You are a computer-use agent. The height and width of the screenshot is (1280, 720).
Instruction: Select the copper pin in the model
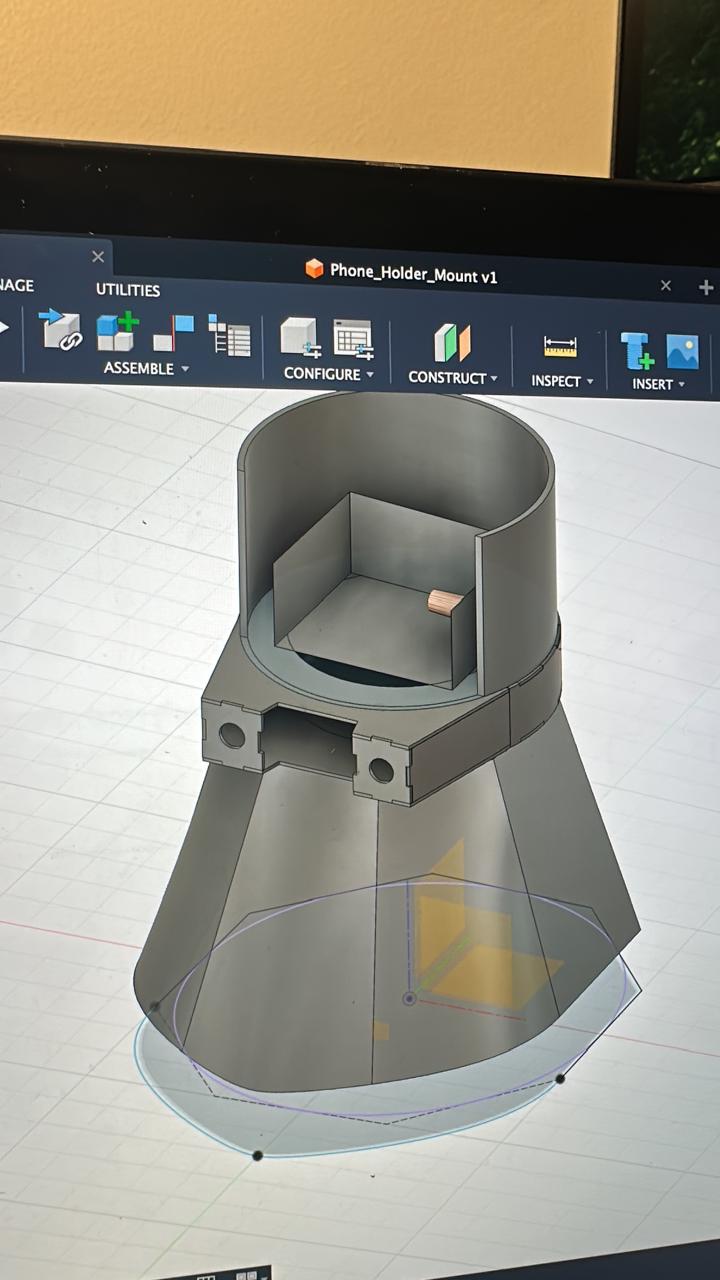click(444, 601)
